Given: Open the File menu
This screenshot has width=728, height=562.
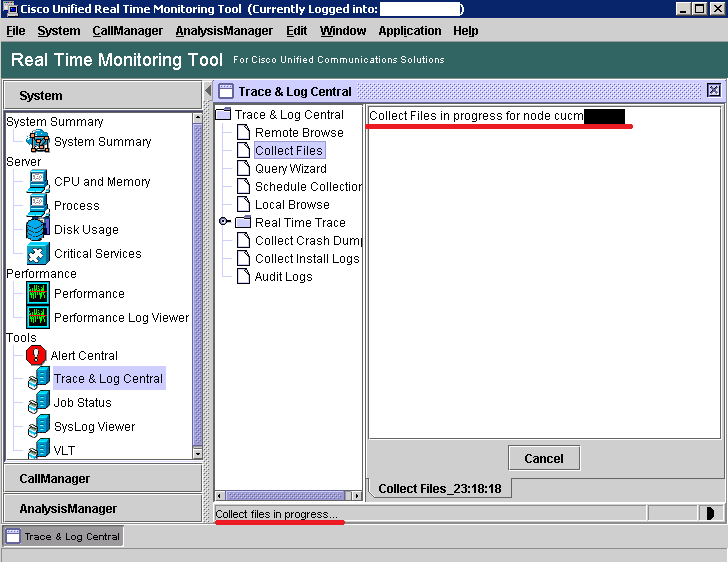Looking at the screenshot, I should [x=16, y=31].
